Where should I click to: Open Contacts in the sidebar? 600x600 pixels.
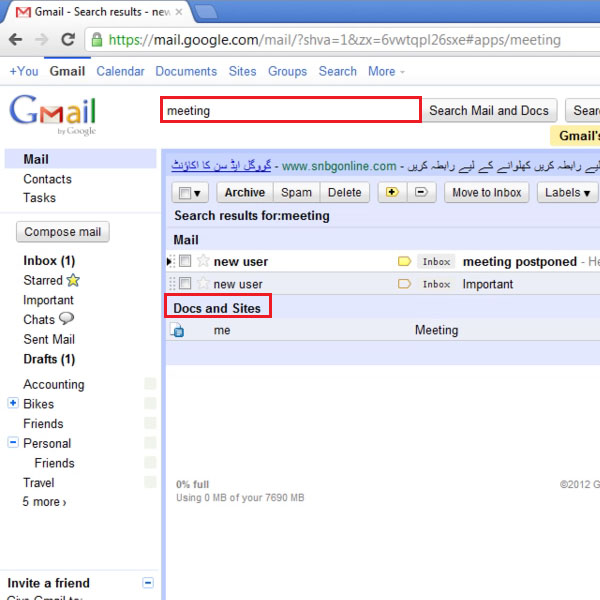tap(47, 179)
